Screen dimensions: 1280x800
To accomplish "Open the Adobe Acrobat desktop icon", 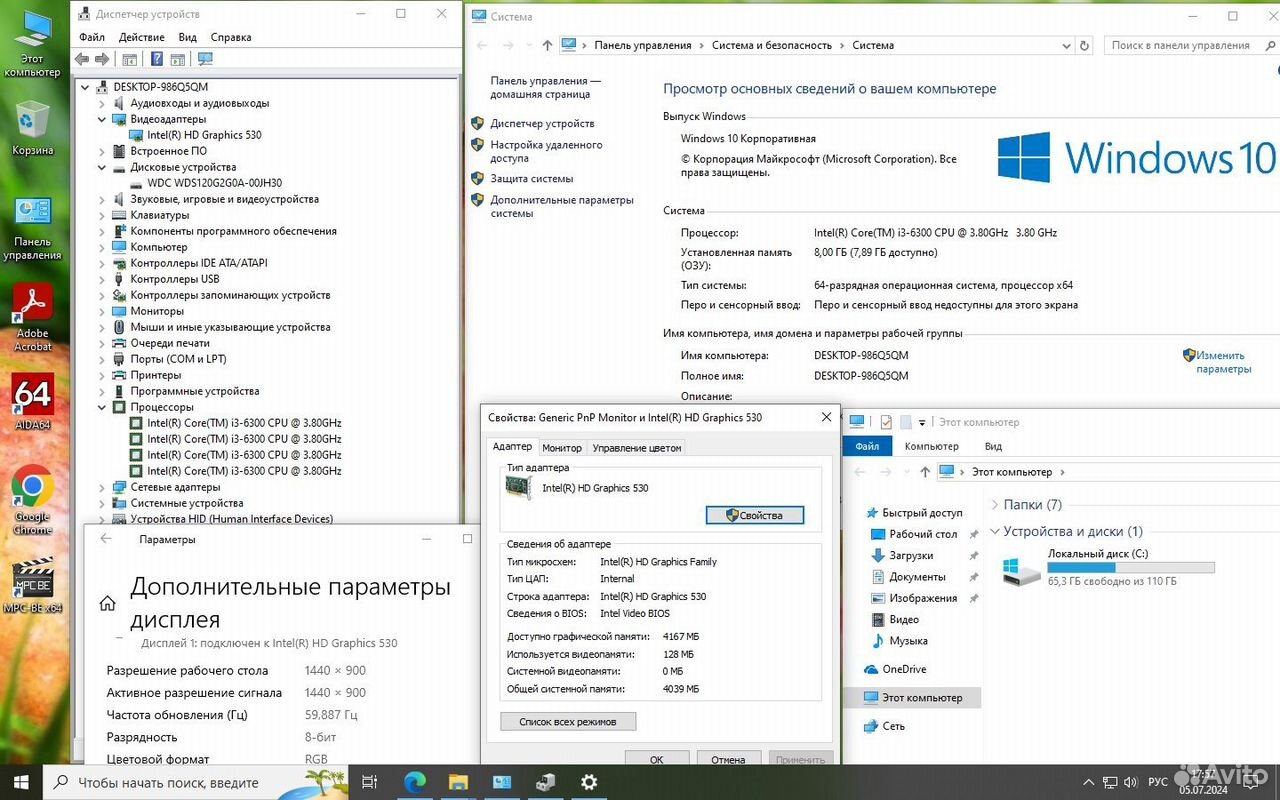I will click(x=32, y=317).
